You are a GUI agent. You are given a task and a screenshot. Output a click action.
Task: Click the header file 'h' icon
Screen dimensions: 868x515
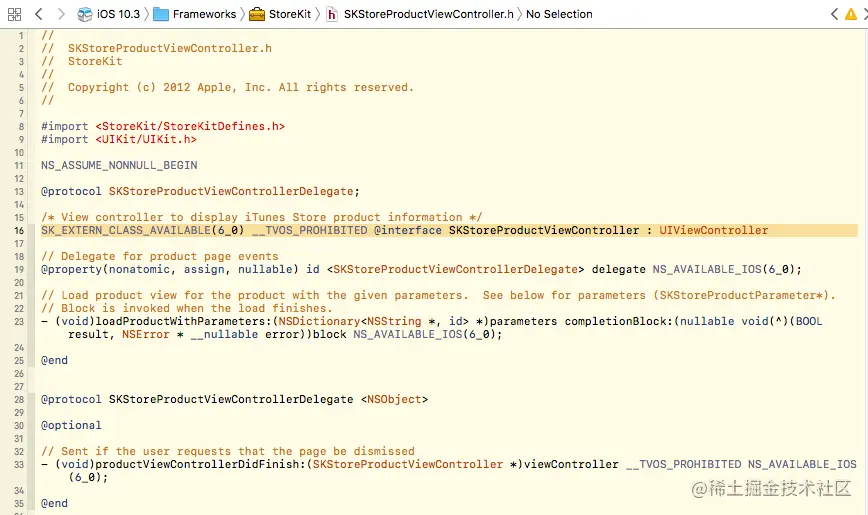(x=332, y=14)
